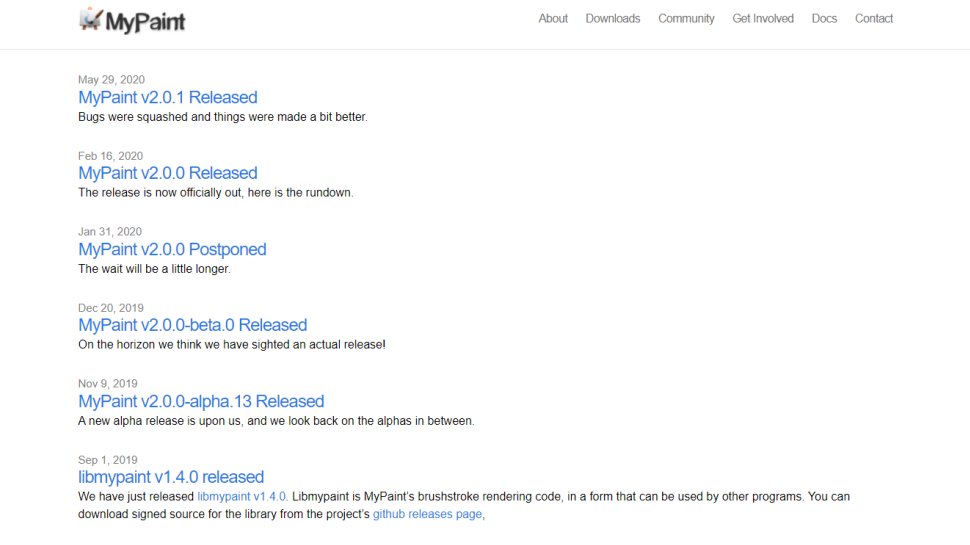Open the Community menu item
Viewport: 970px width, 545px height.
click(x=686, y=19)
